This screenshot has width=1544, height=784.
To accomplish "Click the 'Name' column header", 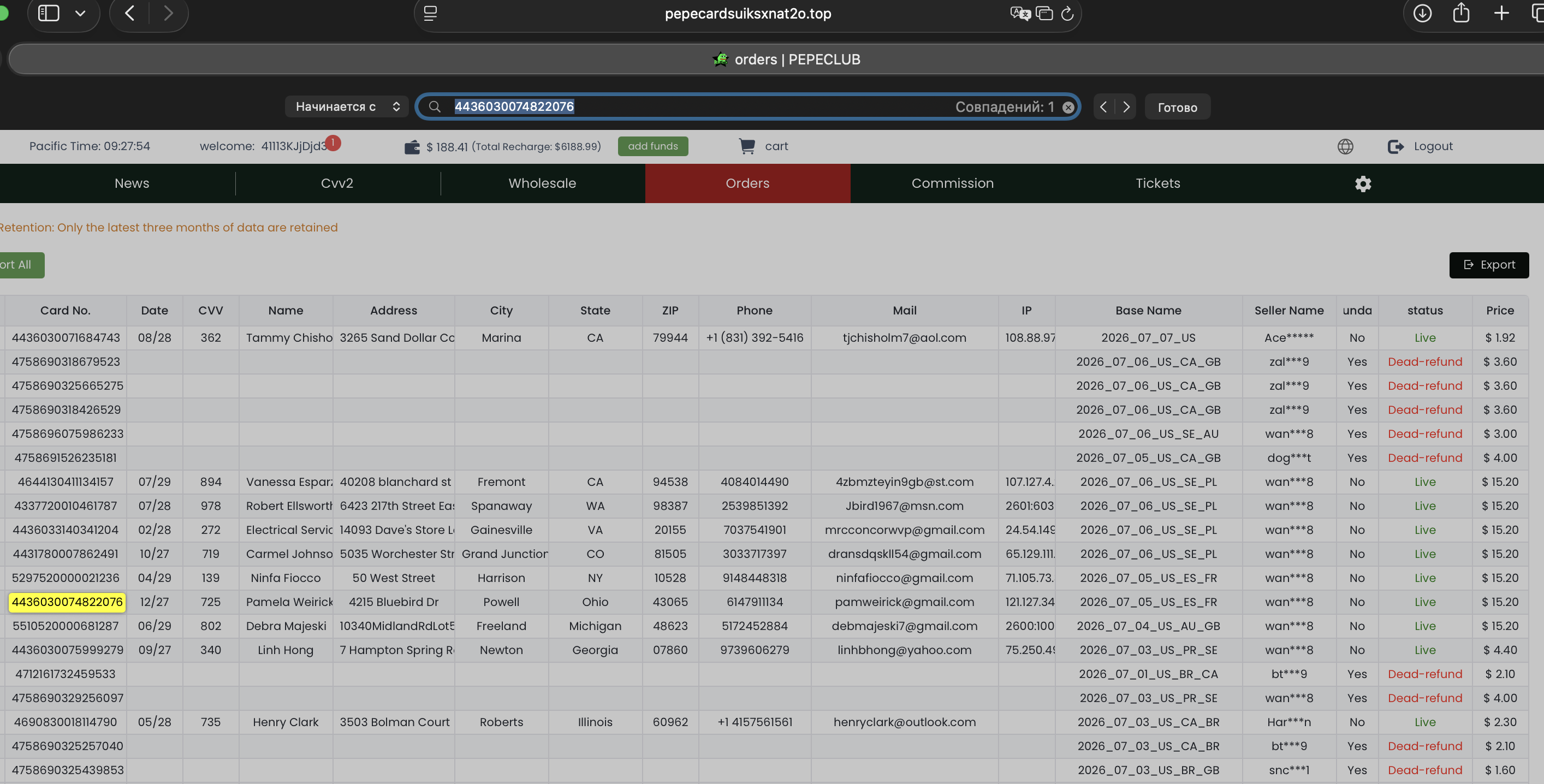I will [x=286, y=311].
